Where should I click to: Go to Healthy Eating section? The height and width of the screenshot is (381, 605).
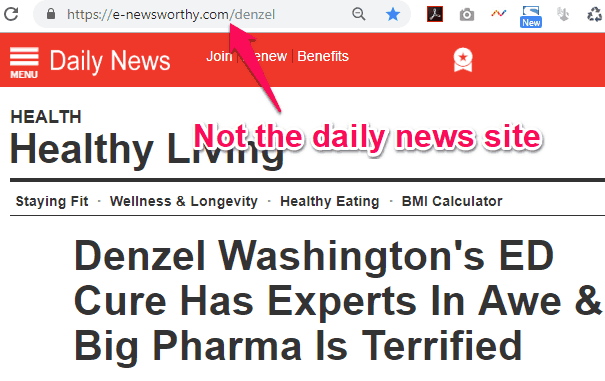[330, 202]
